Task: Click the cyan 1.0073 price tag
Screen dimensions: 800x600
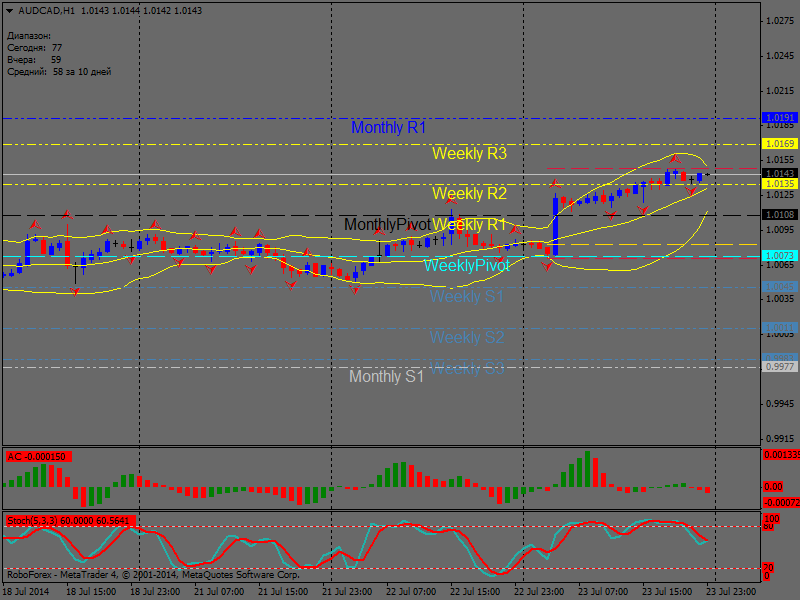Action: pos(779,256)
